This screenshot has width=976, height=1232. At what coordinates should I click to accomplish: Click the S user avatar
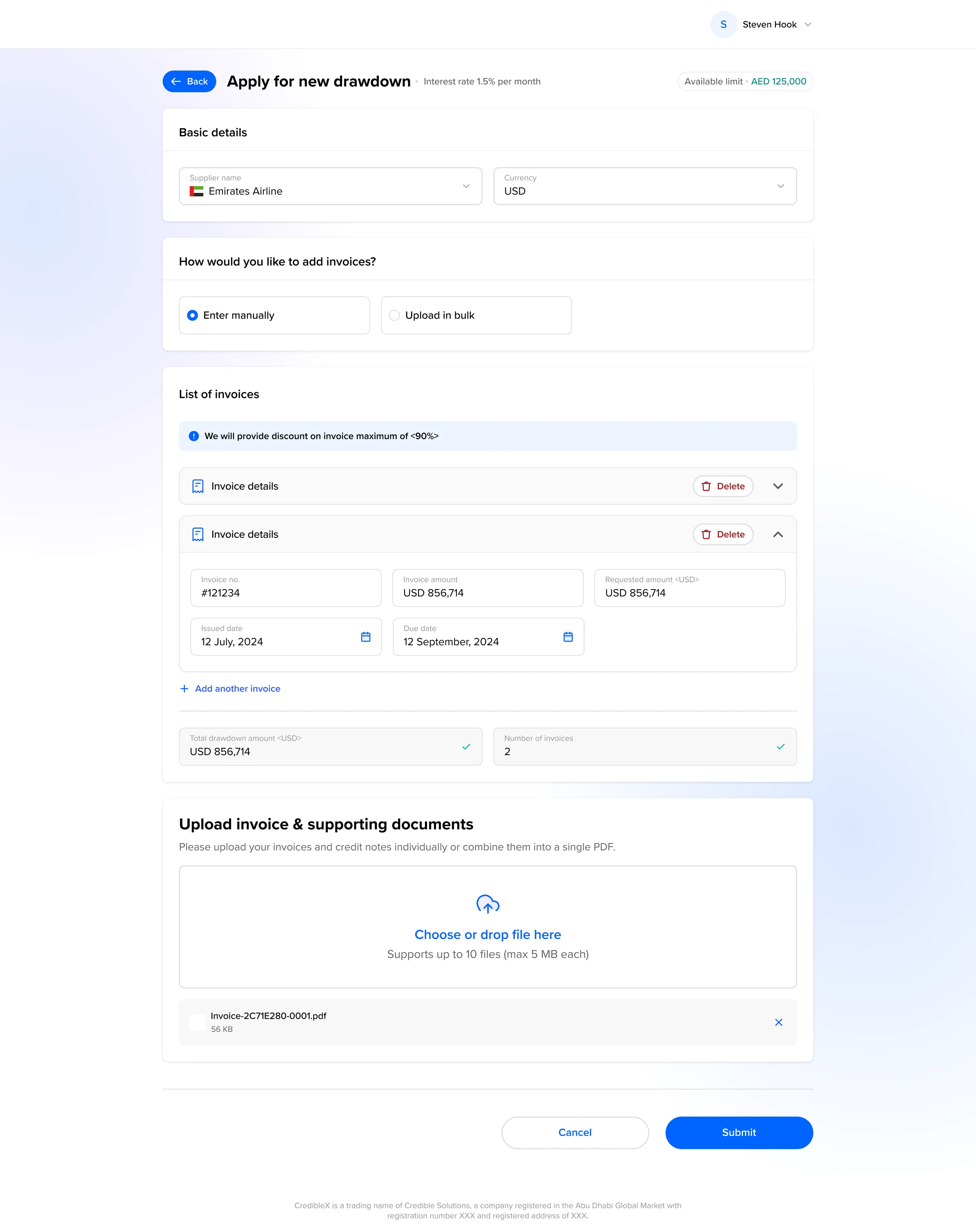723,24
